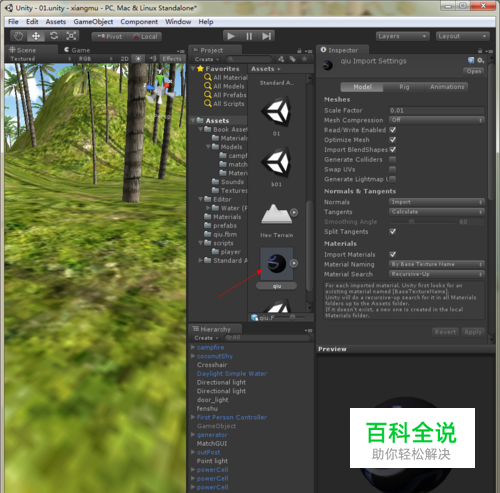Open the Mesh Compression dropdown
Image resolution: width=500 pixels, height=493 pixels.
click(437, 120)
